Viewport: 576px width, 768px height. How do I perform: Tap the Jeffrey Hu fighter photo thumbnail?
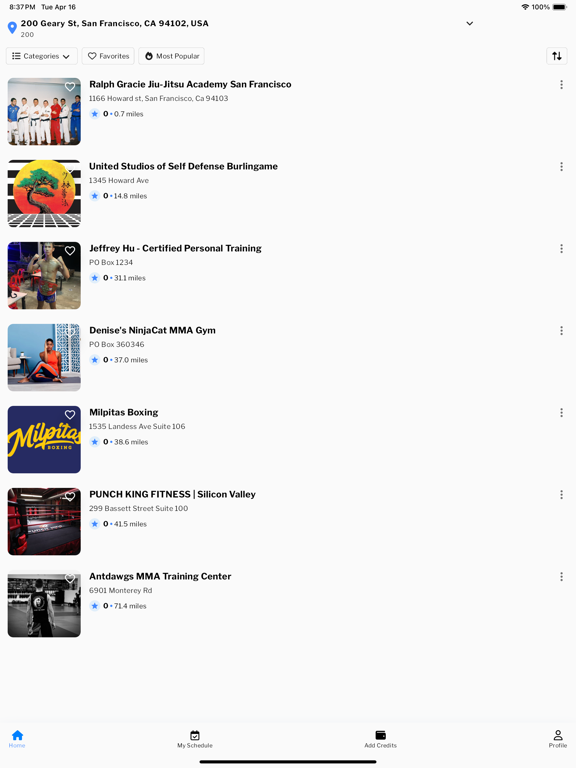point(44,276)
